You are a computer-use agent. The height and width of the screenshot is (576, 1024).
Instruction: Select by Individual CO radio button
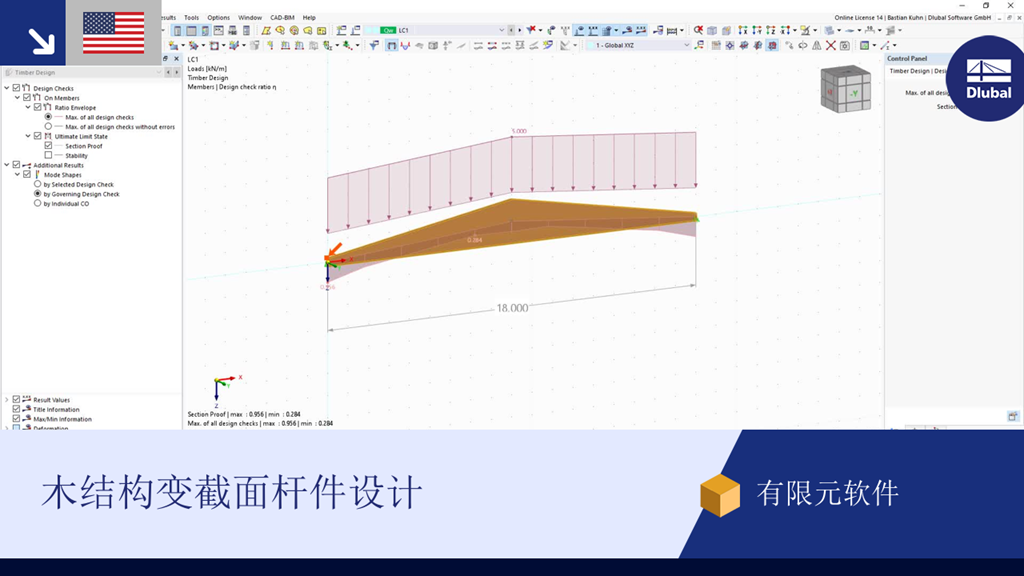tap(37, 203)
